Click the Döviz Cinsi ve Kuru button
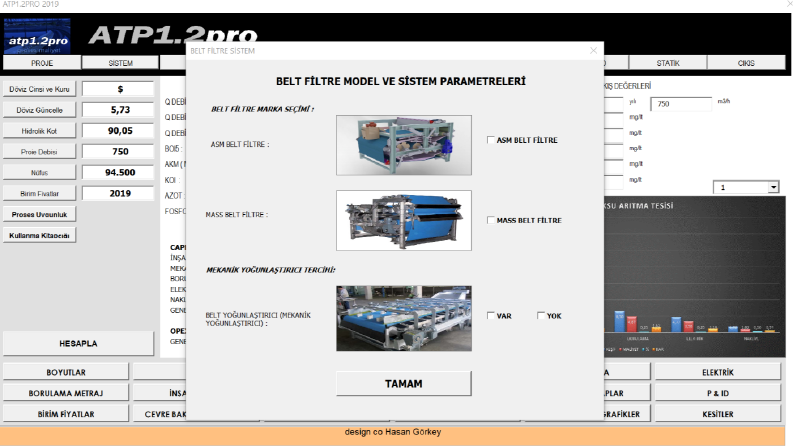This screenshot has height=446, width=793. 39,89
